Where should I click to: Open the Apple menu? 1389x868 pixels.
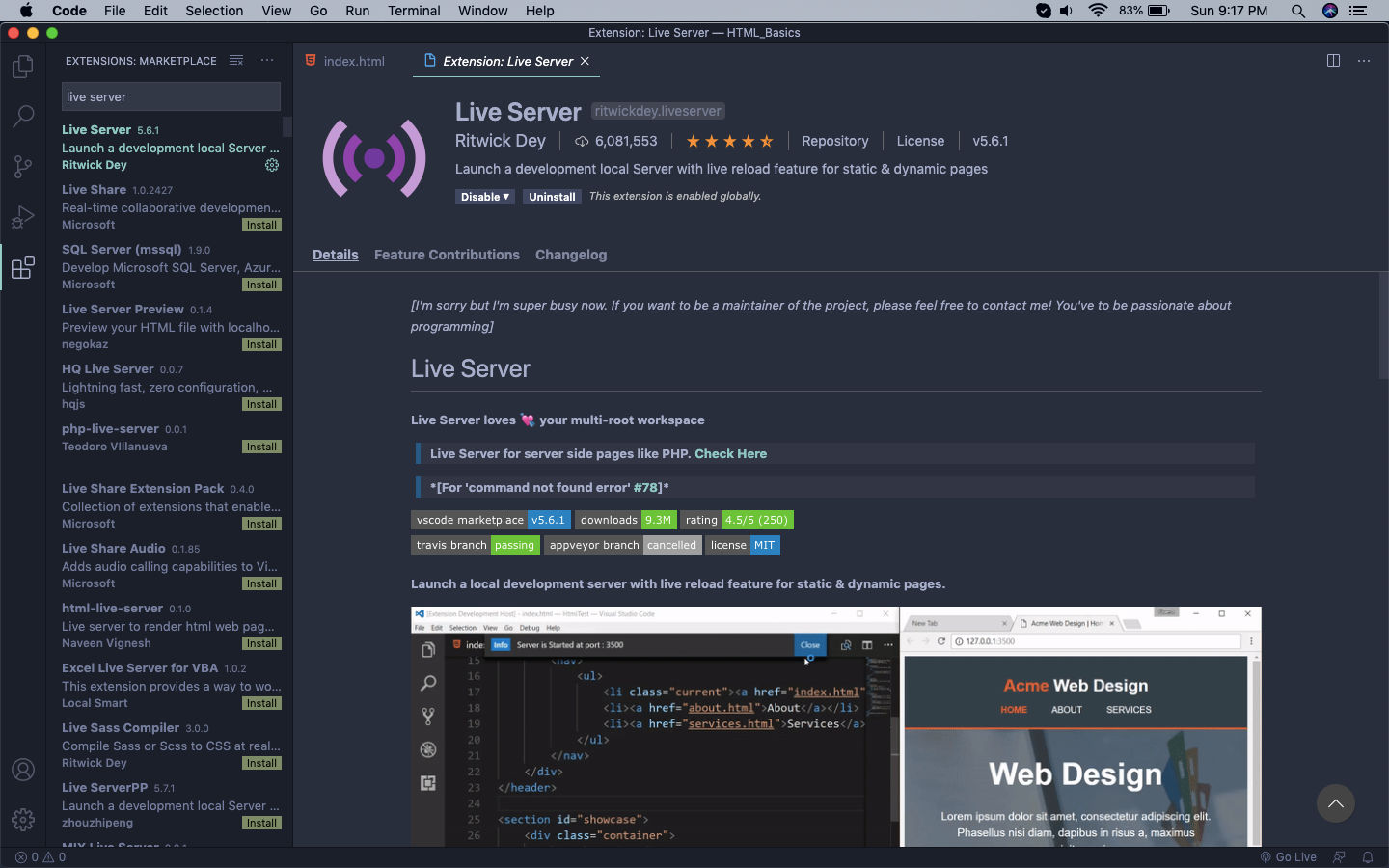26,11
